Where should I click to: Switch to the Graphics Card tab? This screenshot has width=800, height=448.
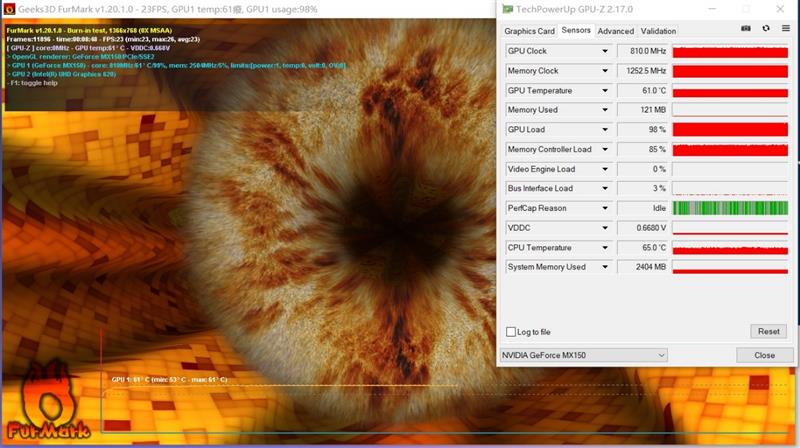coord(529,31)
